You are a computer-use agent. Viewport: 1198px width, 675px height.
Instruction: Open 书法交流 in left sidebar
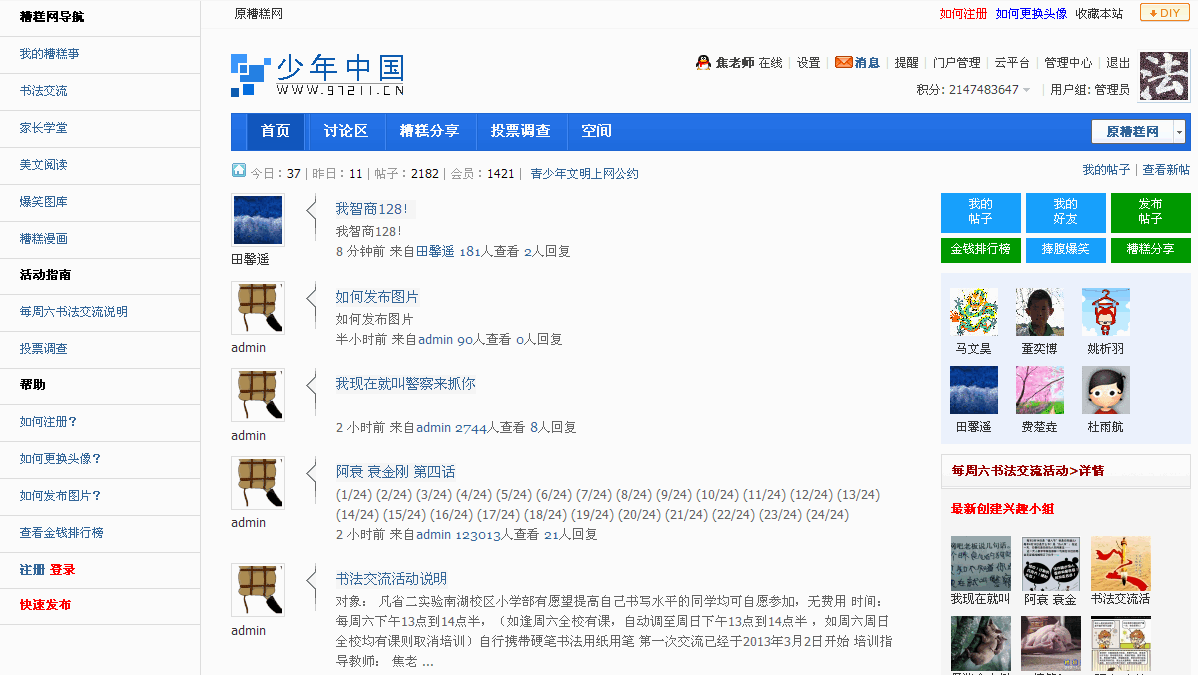(44, 90)
